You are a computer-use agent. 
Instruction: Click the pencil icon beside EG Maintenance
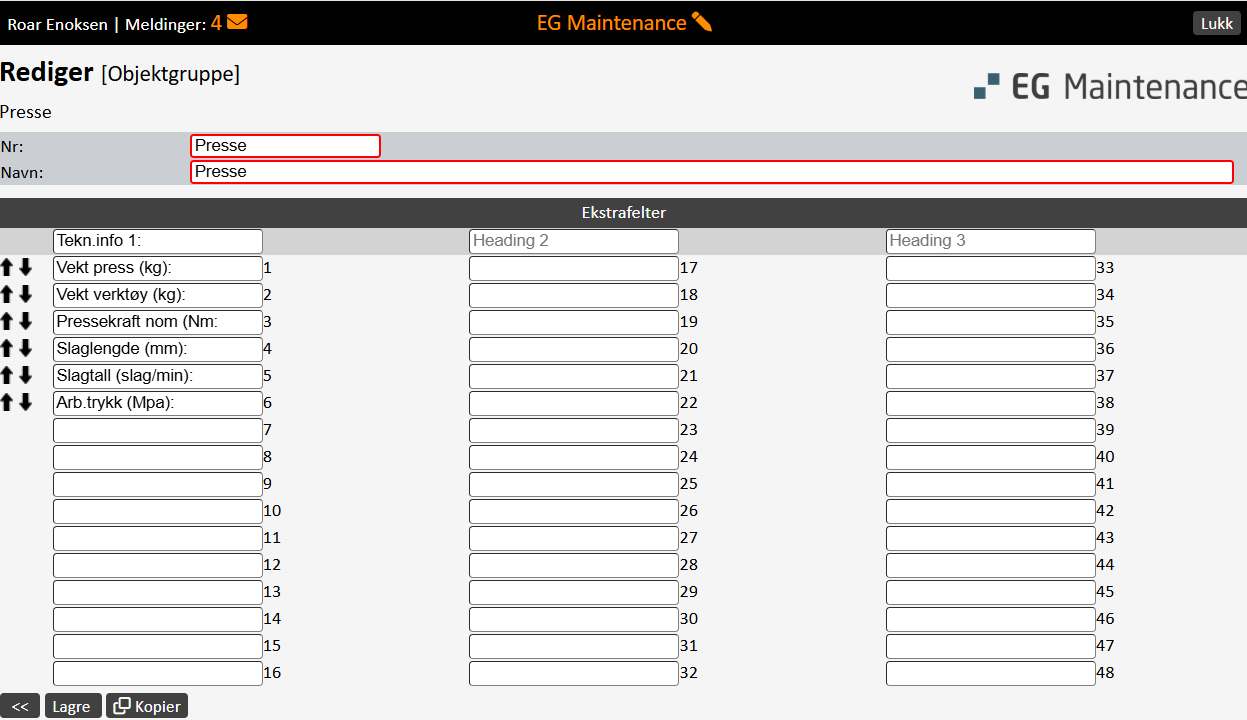tap(702, 22)
